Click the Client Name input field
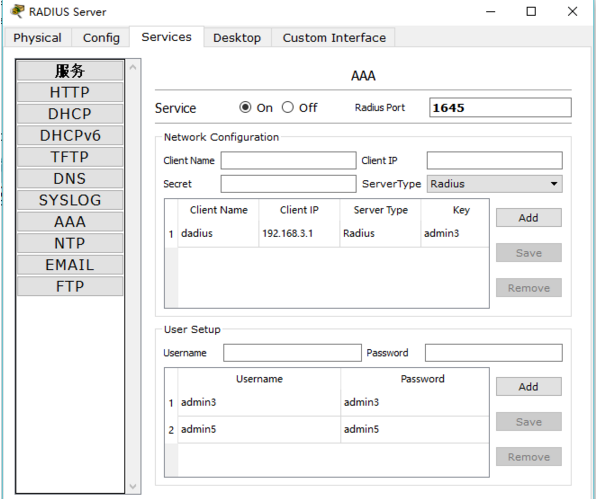This screenshot has height=499, width=605. pyautogui.click(x=288, y=161)
